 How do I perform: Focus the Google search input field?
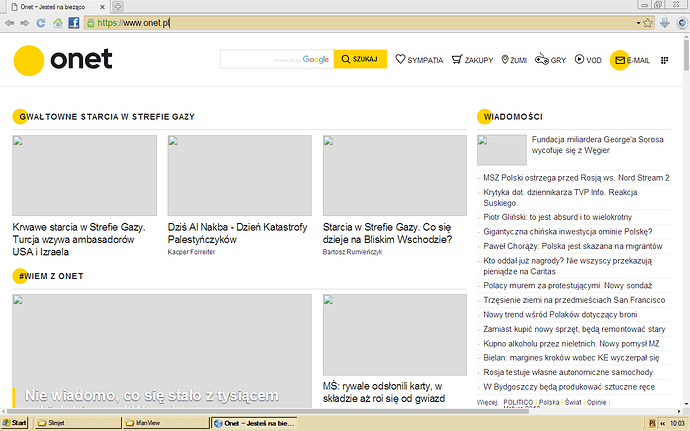(277, 59)
